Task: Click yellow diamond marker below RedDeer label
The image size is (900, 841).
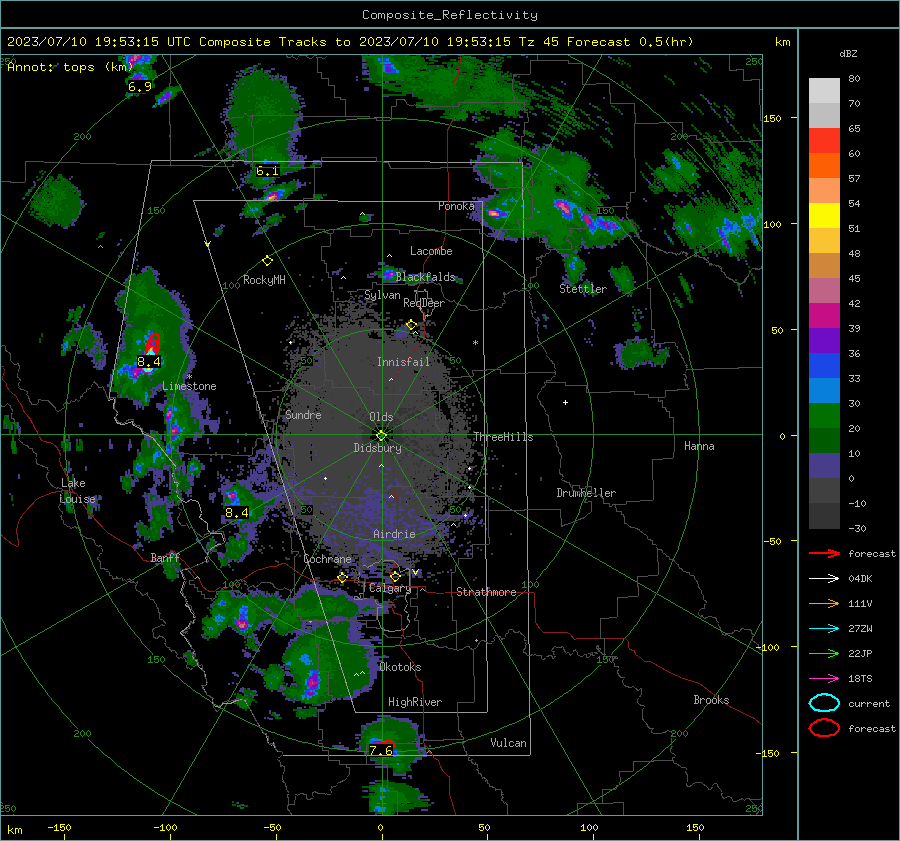Action: point(411,325)
